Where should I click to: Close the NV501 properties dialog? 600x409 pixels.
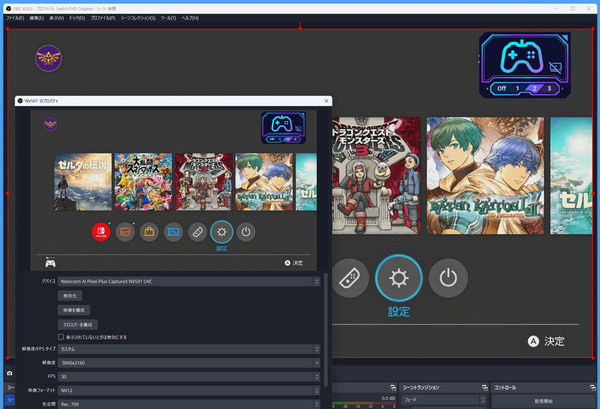[326, 101]
